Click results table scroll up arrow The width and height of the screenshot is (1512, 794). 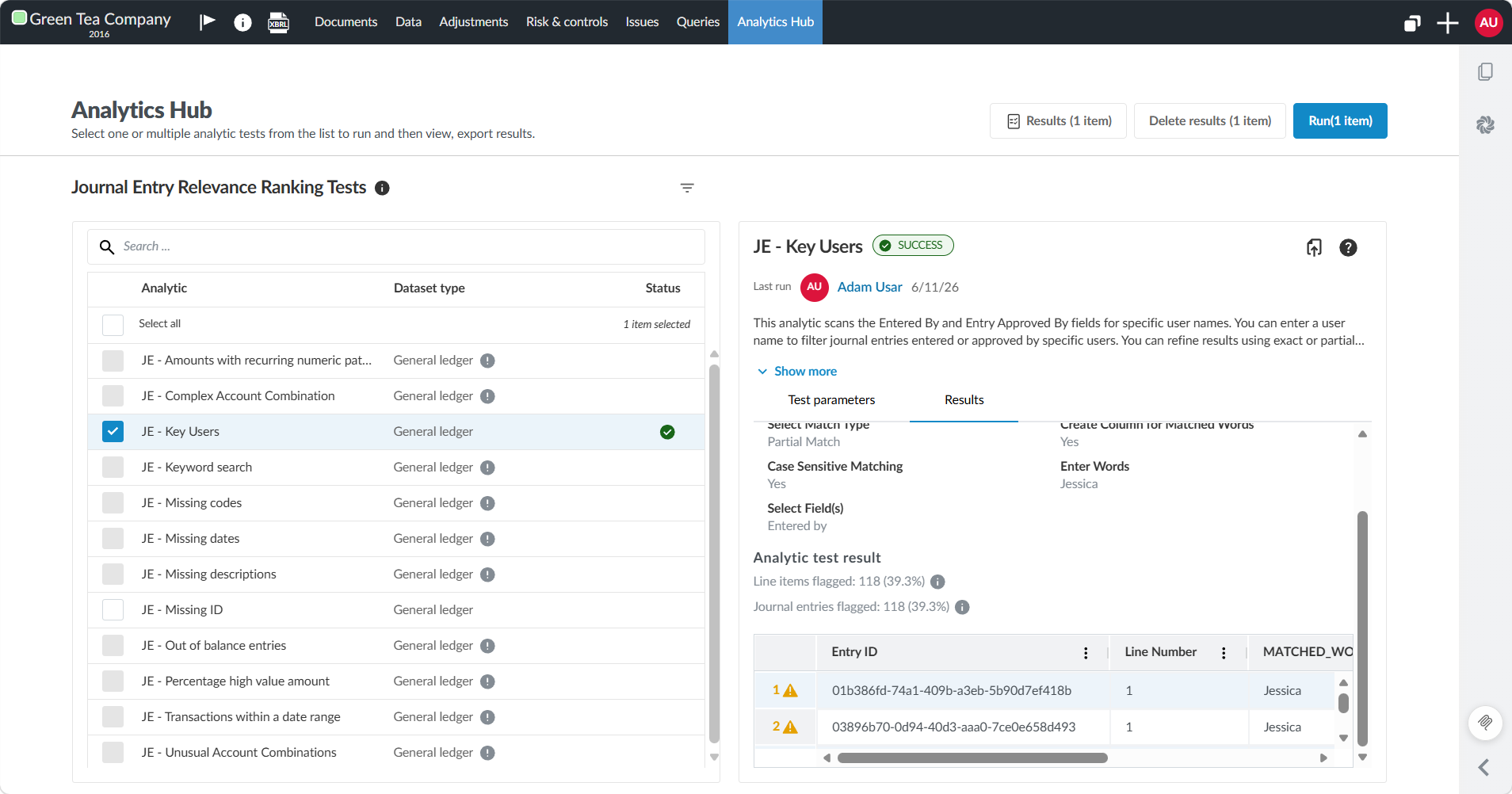(x=1343, y=682)
